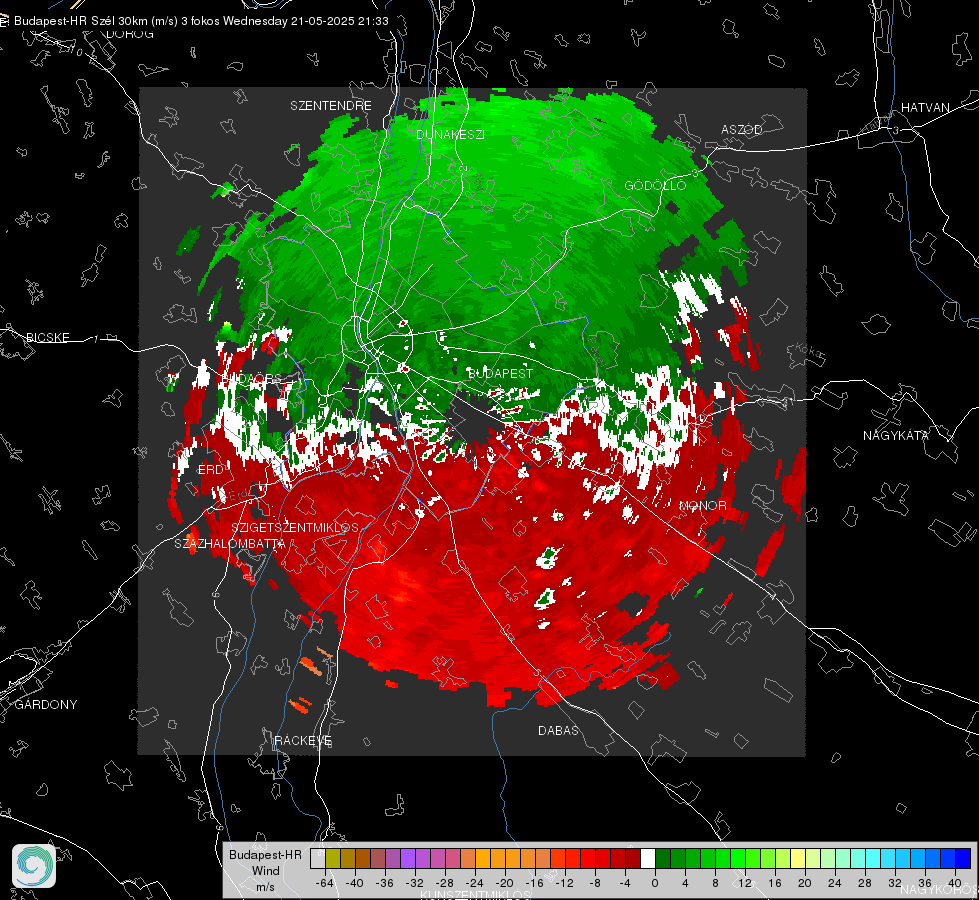Click the DUNAKESZI city label

(x=450, y=134)
